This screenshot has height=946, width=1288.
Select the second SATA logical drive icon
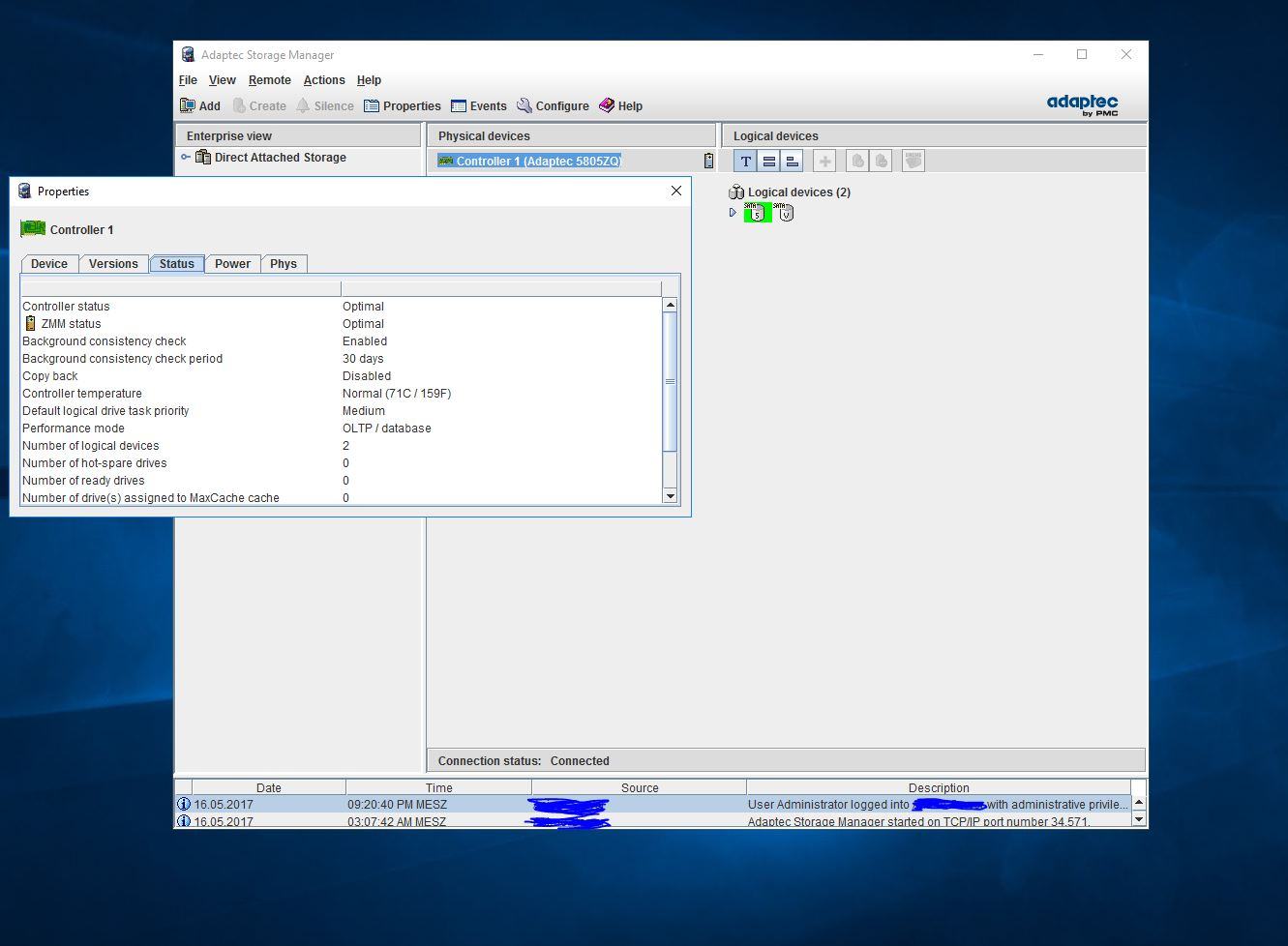click(x=785, y=213)
